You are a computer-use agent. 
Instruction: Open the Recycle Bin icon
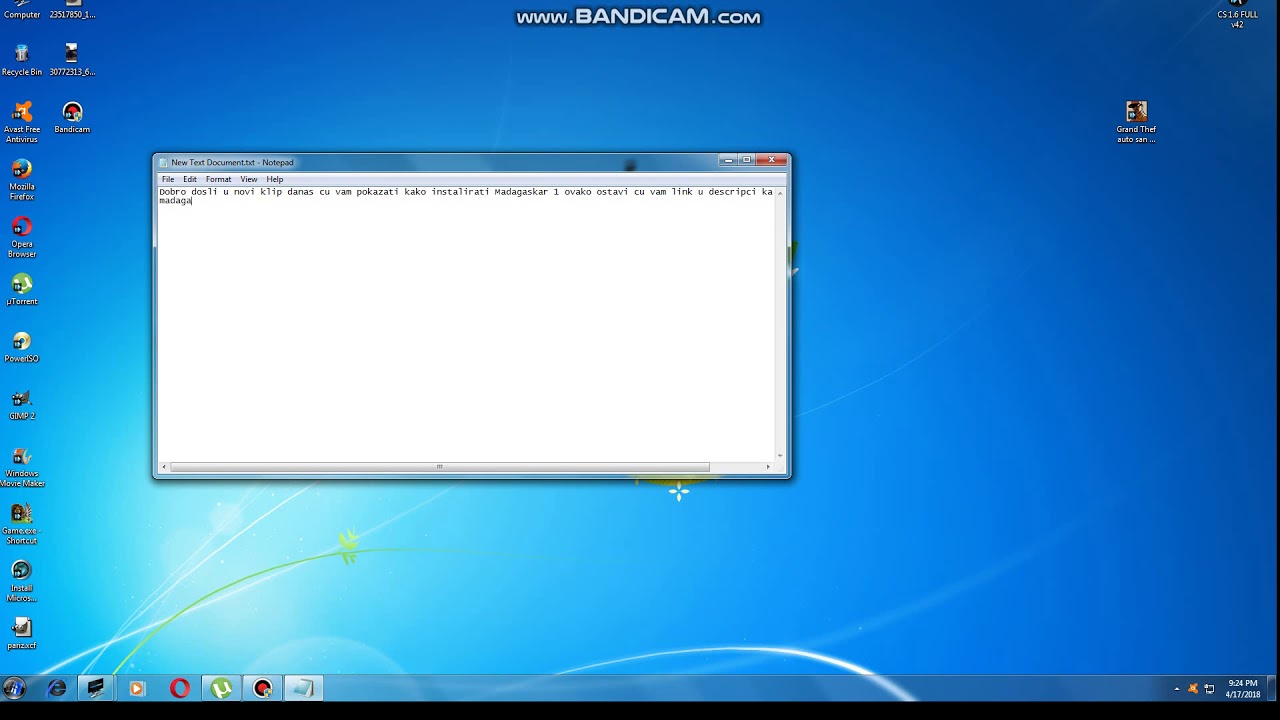[22, 60]
